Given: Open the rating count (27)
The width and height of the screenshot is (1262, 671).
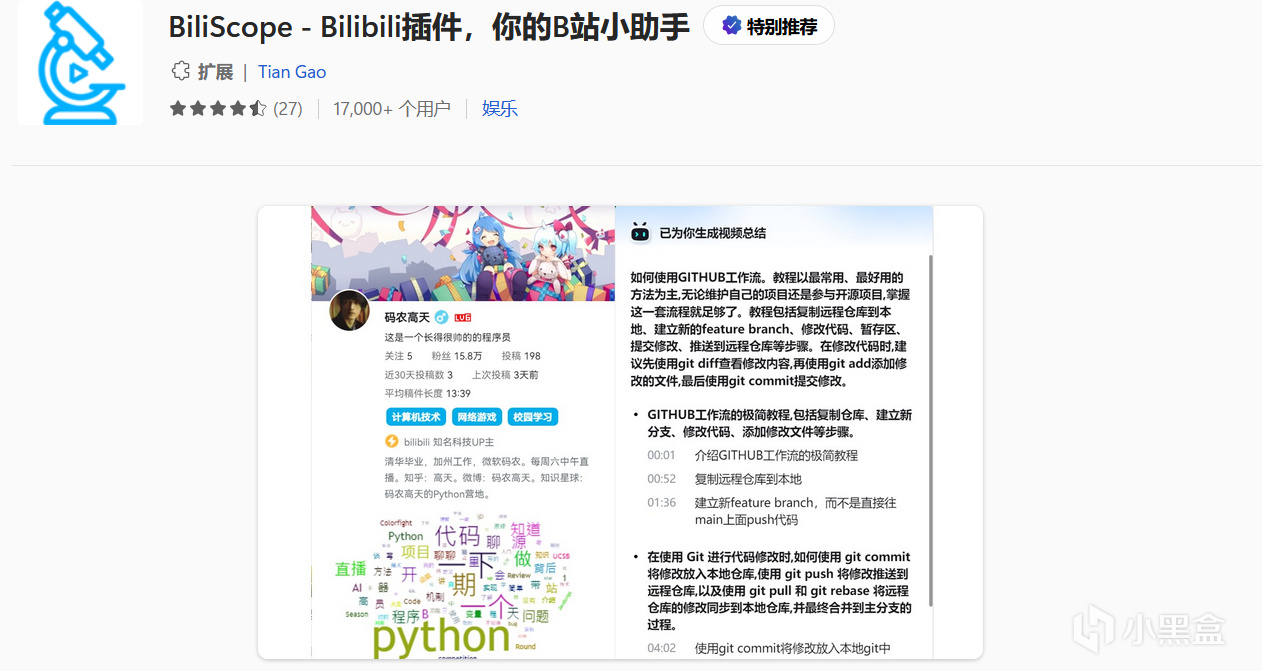Looking at the screenshot, I should point(288,108).
